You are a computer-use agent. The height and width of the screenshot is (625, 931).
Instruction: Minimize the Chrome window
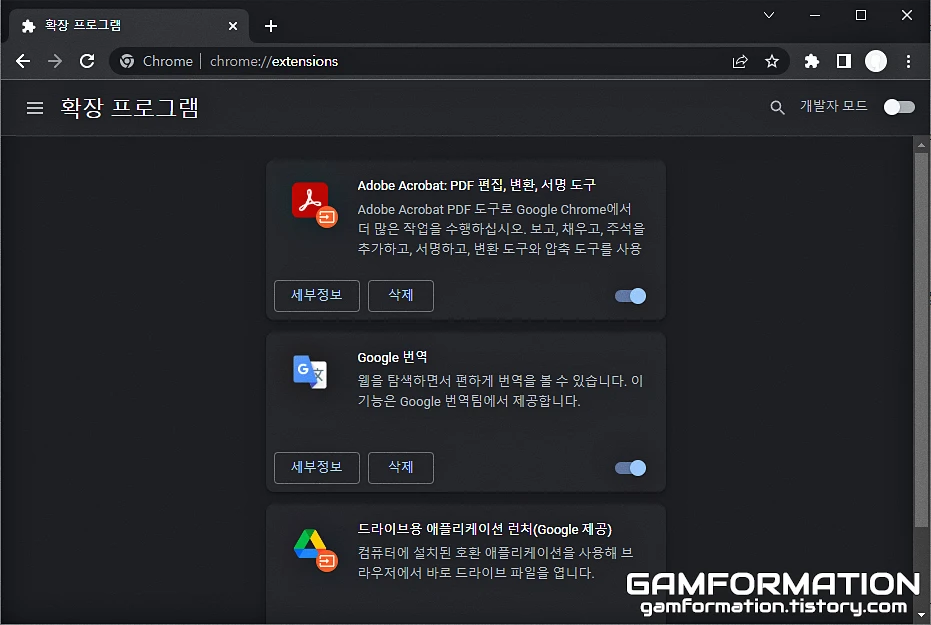[x=815, y=15]
